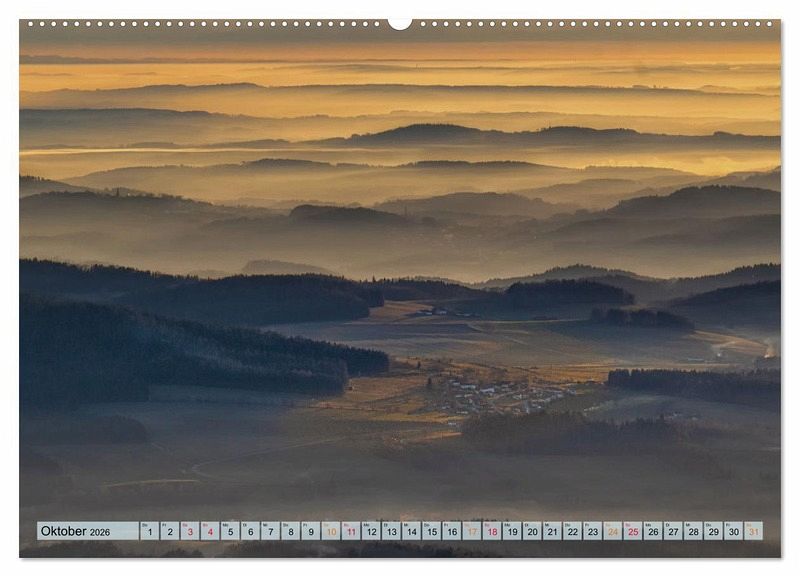This screenshot has height=577, width=800.
Task: Select day 28 in the calendar strip
Action: click(x=693, y=531)
